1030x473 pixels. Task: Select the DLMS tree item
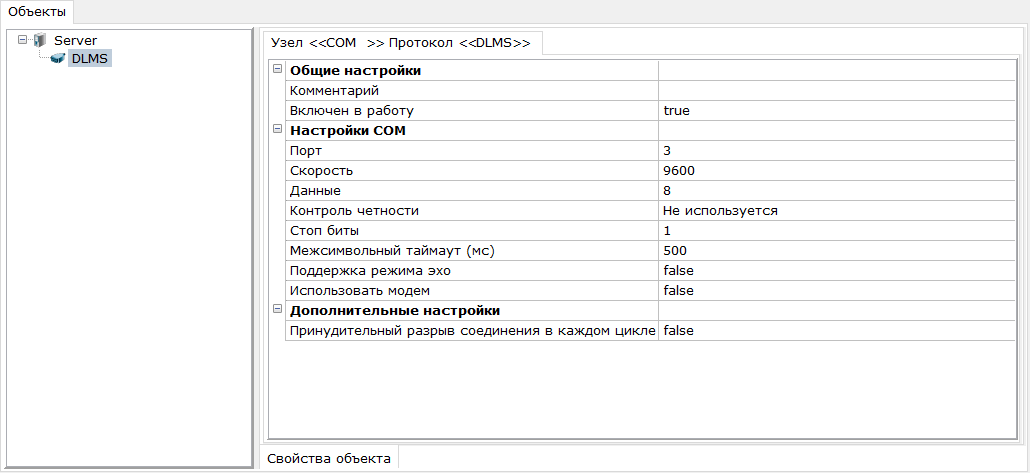point(90,58)
